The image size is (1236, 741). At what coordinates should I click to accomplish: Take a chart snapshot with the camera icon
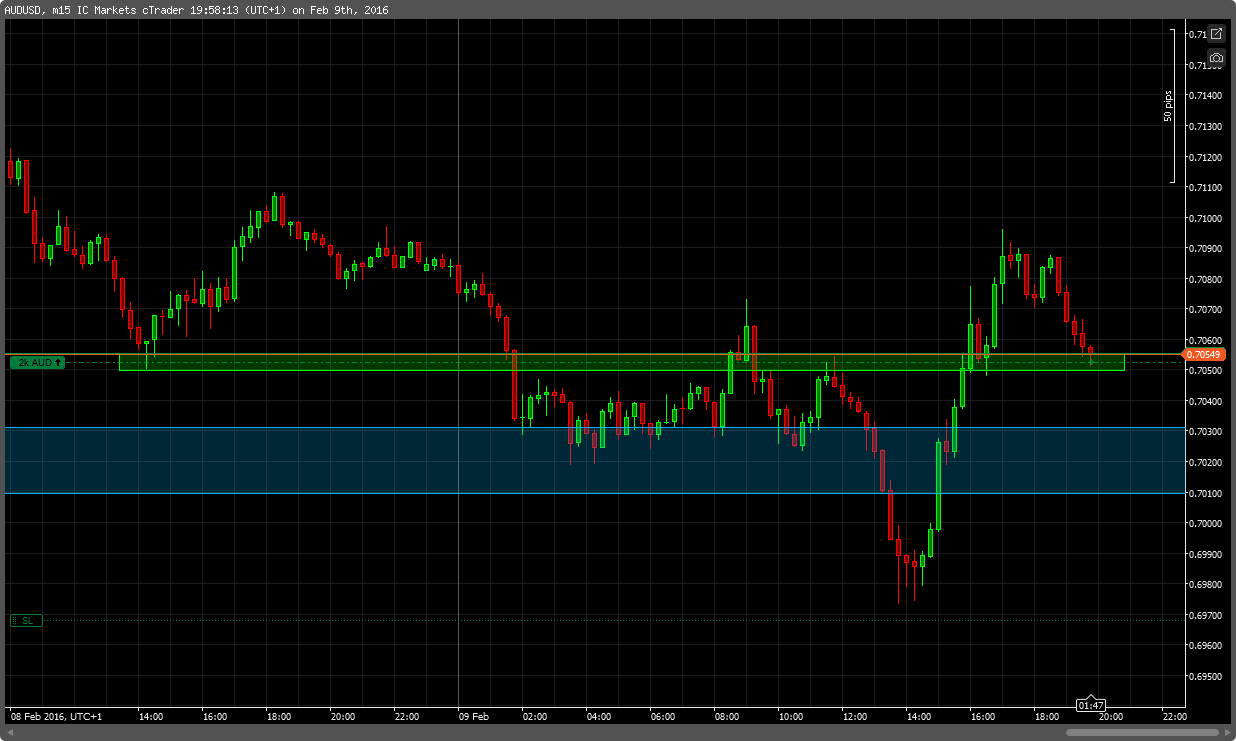(x=1216, y=59)
